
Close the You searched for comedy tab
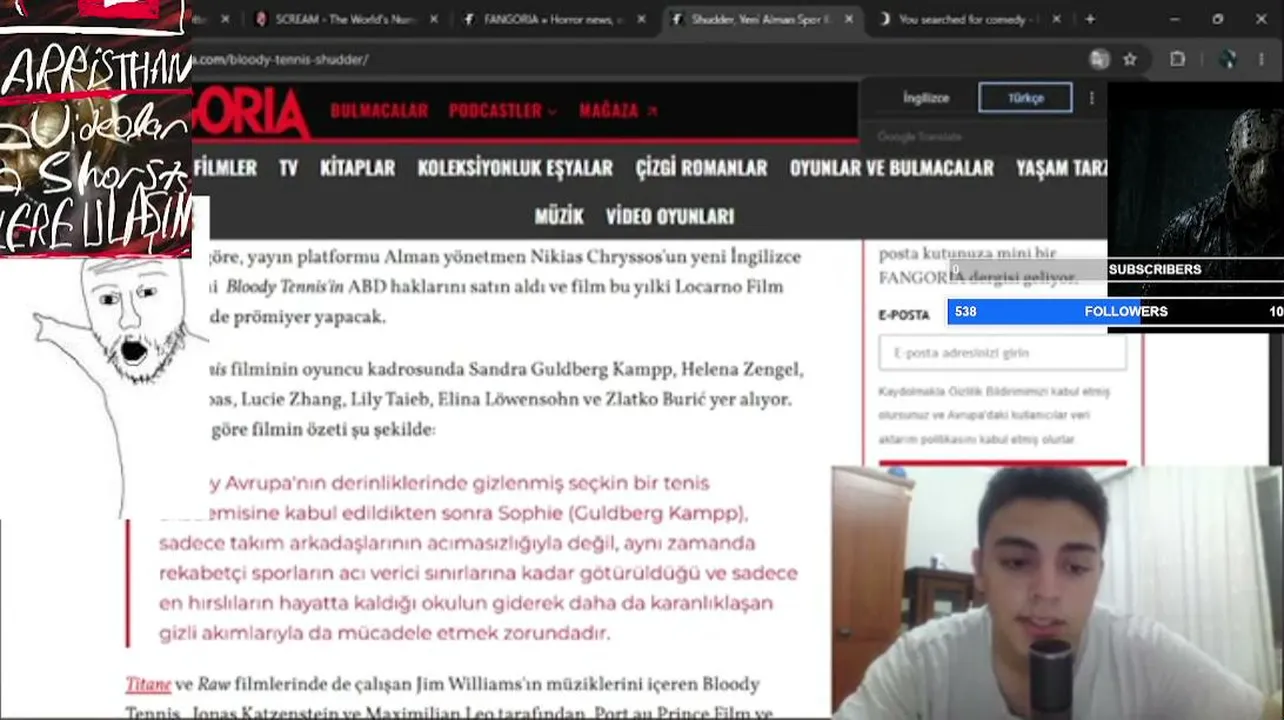click(x=1057, y=19)
